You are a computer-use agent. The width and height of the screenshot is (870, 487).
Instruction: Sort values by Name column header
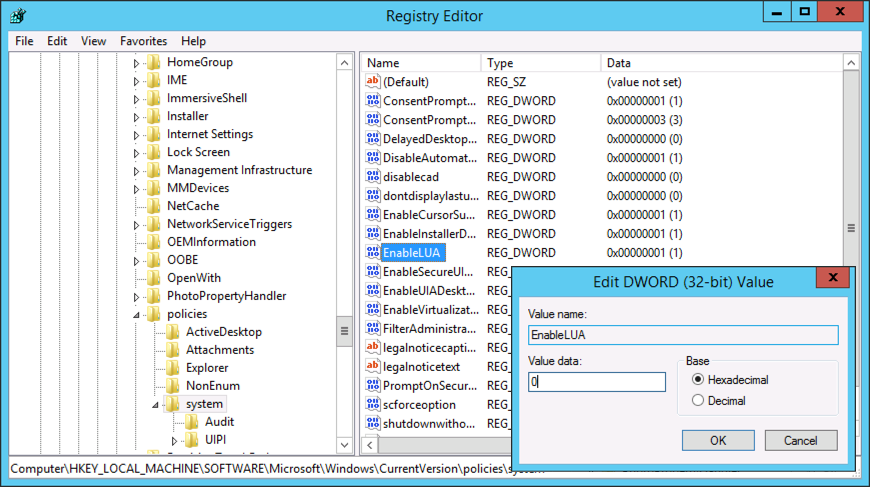tap(421, 63)
